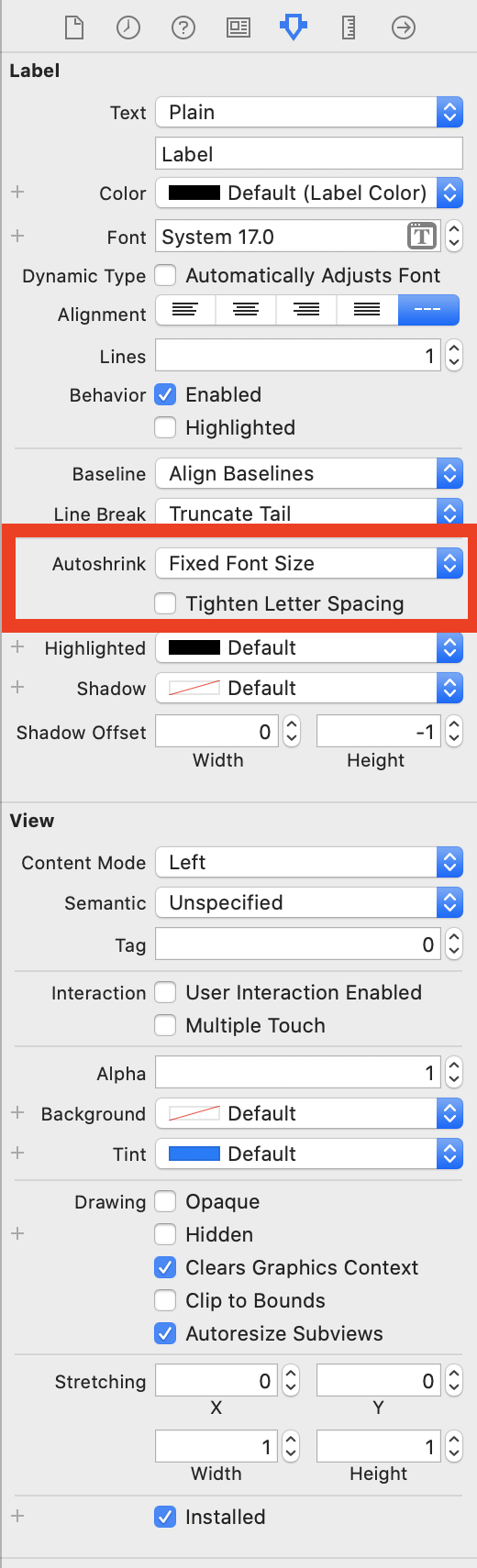Open the font picker T icon
The width and height of the screenshot is (477, 1568).
click(x=421, y=237)
